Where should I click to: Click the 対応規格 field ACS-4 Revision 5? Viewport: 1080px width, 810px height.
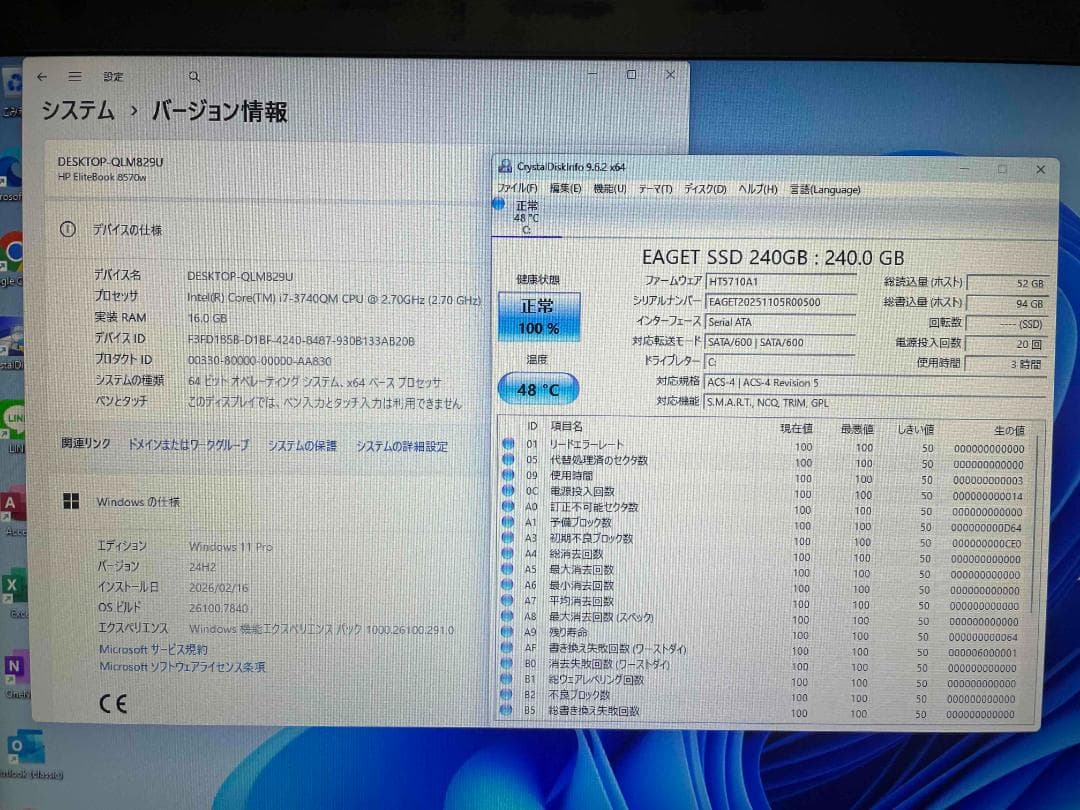[x=875, y=382]
